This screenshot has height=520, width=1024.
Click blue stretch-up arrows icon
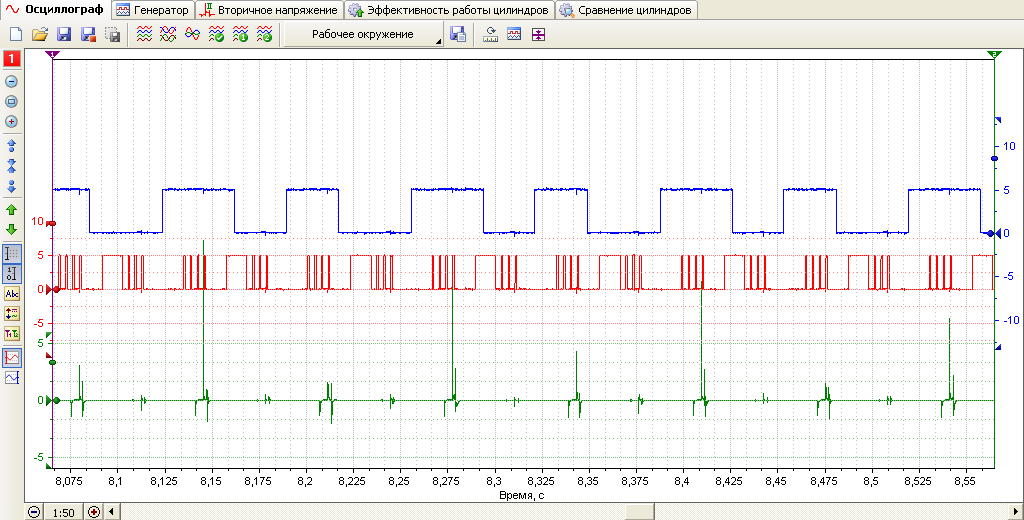(x=11, y=145)
